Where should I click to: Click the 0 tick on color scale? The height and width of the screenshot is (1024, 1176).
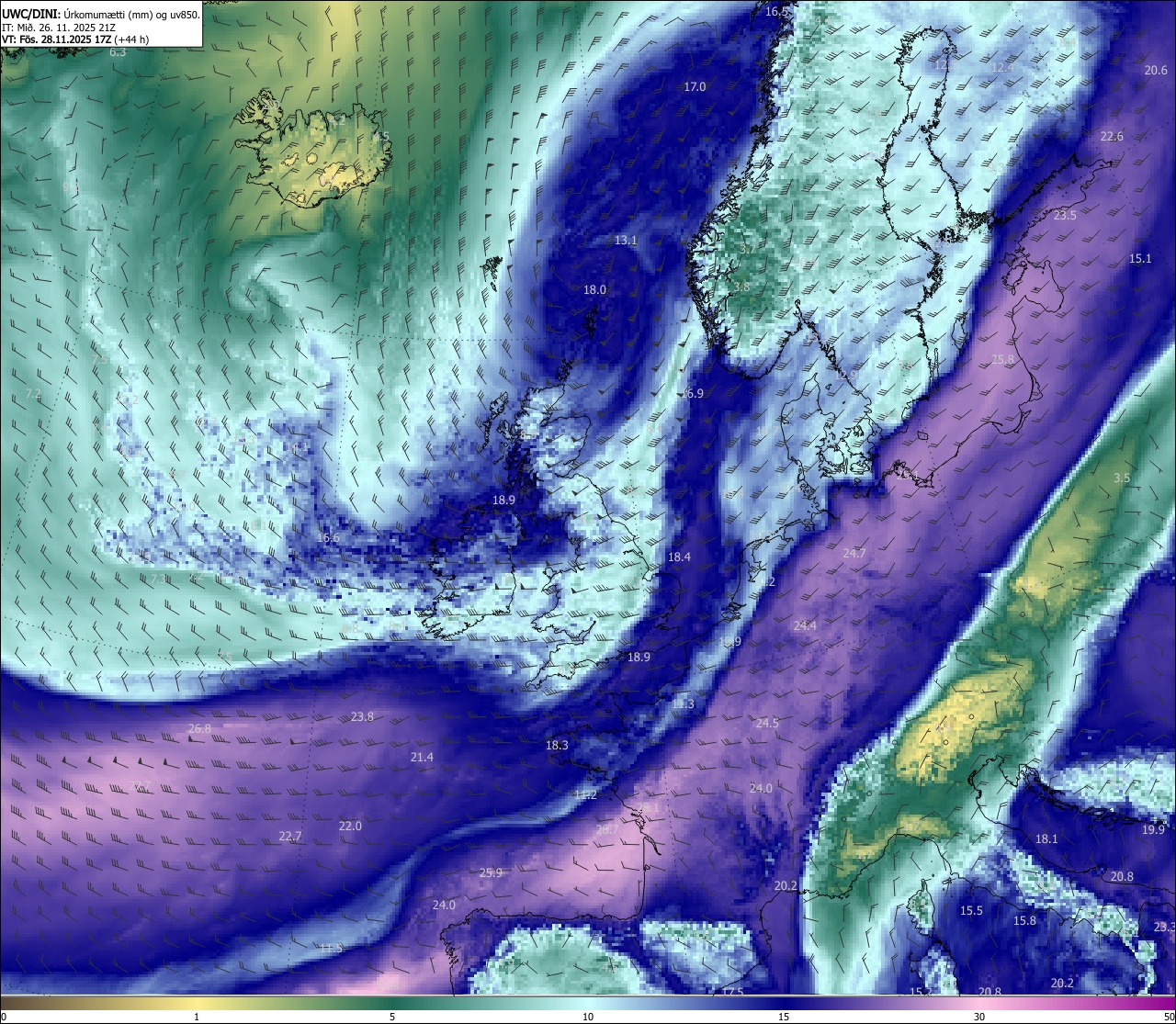4,1017
